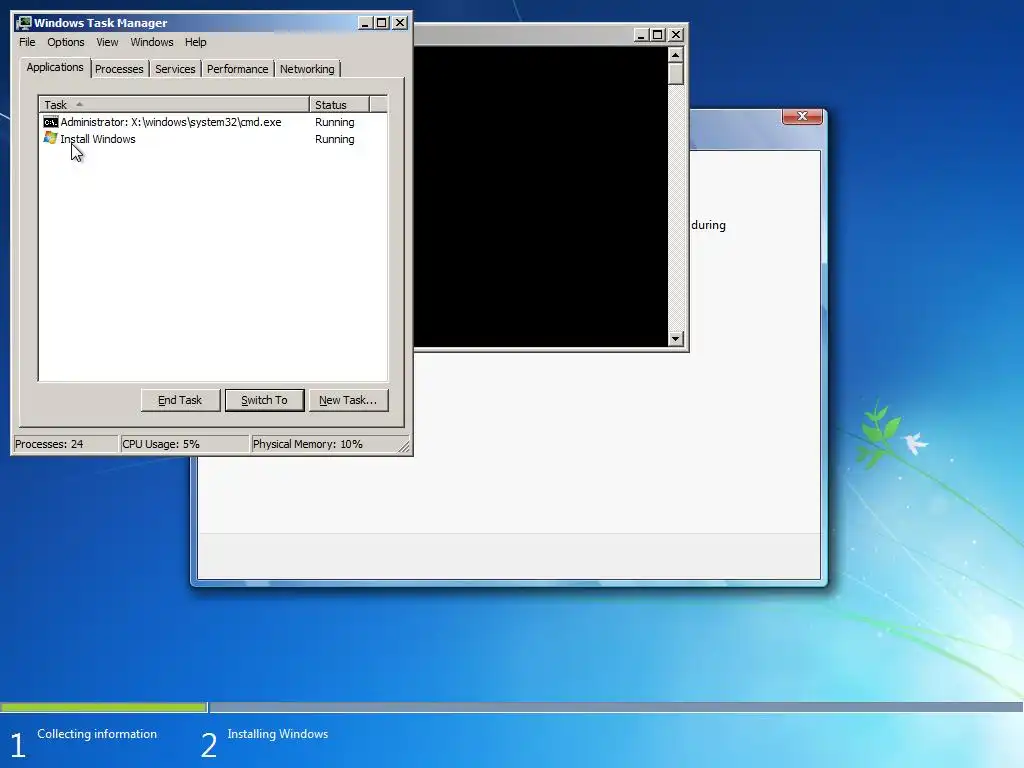
Task: Open the View menu
Action: tap(107, 42)
